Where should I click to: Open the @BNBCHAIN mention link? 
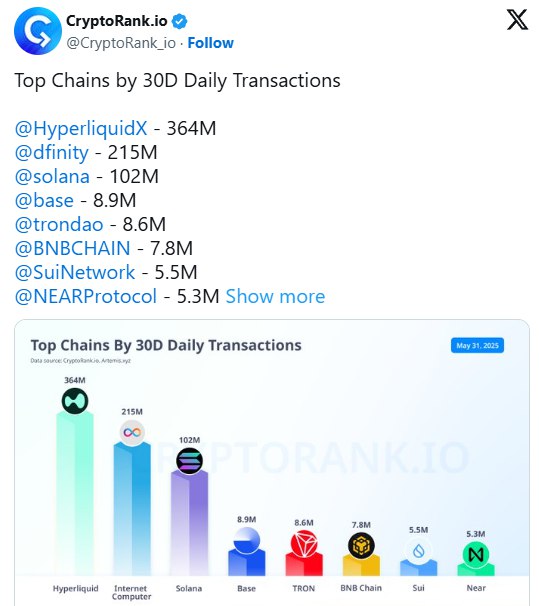(x=72, y=248)
